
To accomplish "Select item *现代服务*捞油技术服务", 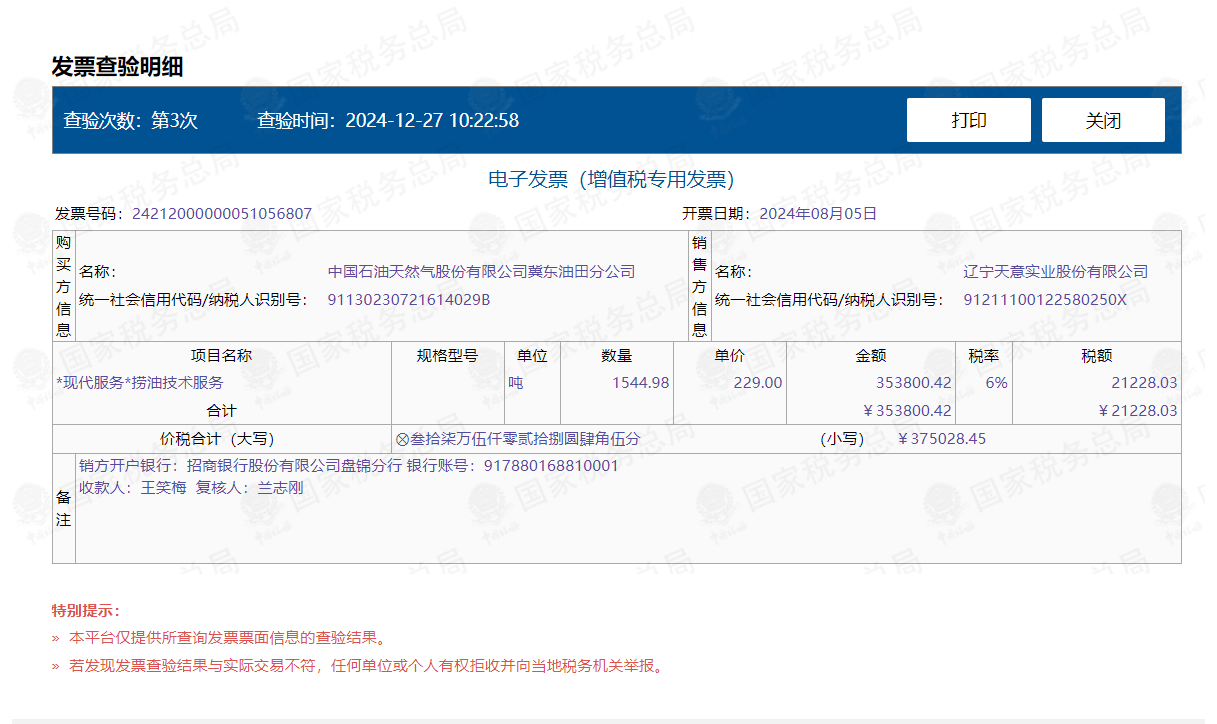I will (x=140, y=382).
